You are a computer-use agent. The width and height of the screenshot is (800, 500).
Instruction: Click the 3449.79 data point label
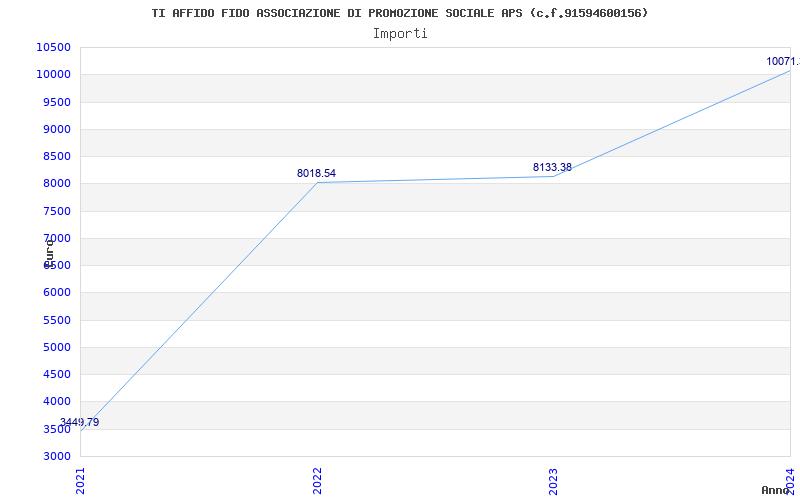tap(79, 422)
